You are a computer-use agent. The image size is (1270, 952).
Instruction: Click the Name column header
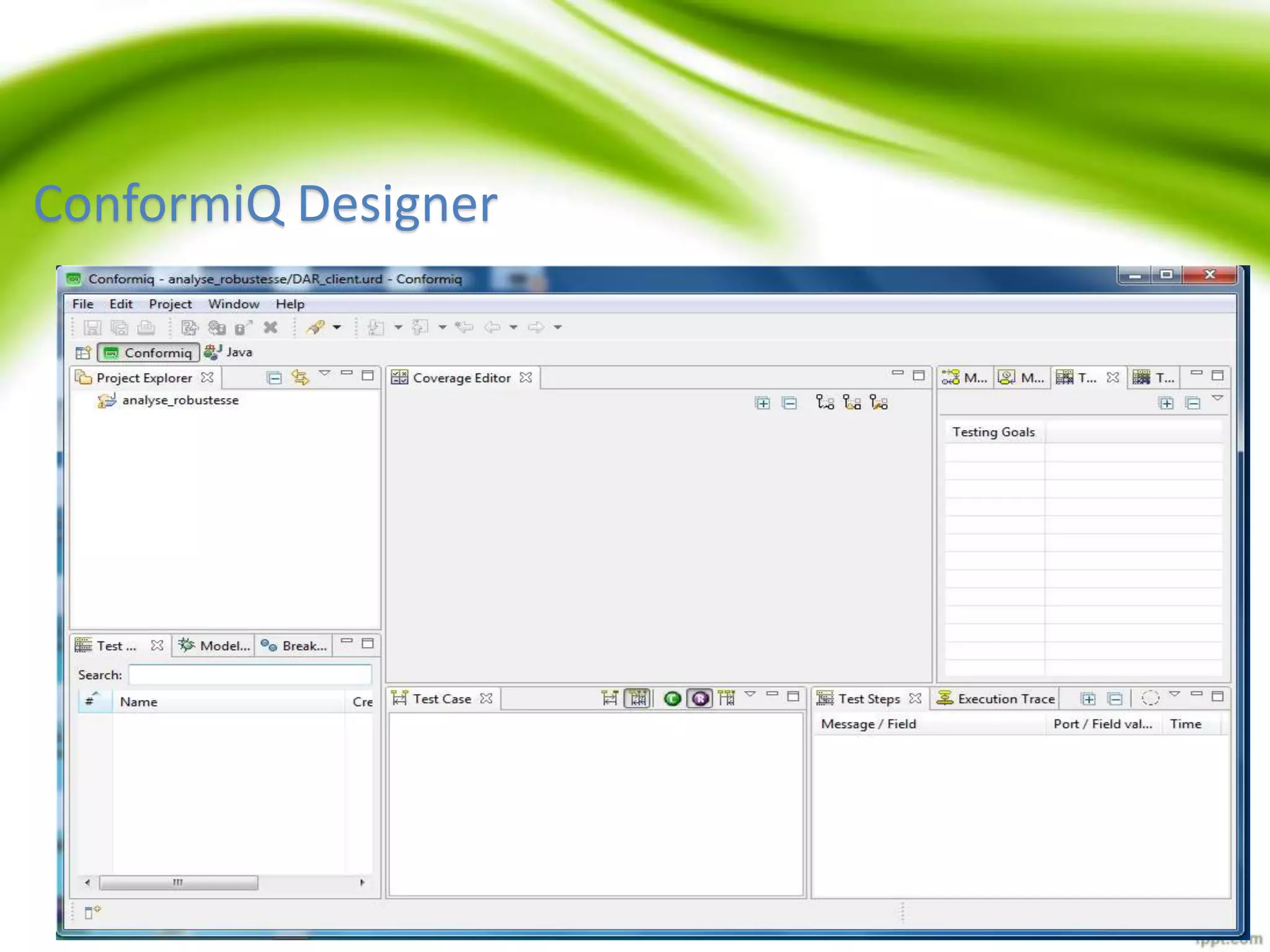pos(228,702)
